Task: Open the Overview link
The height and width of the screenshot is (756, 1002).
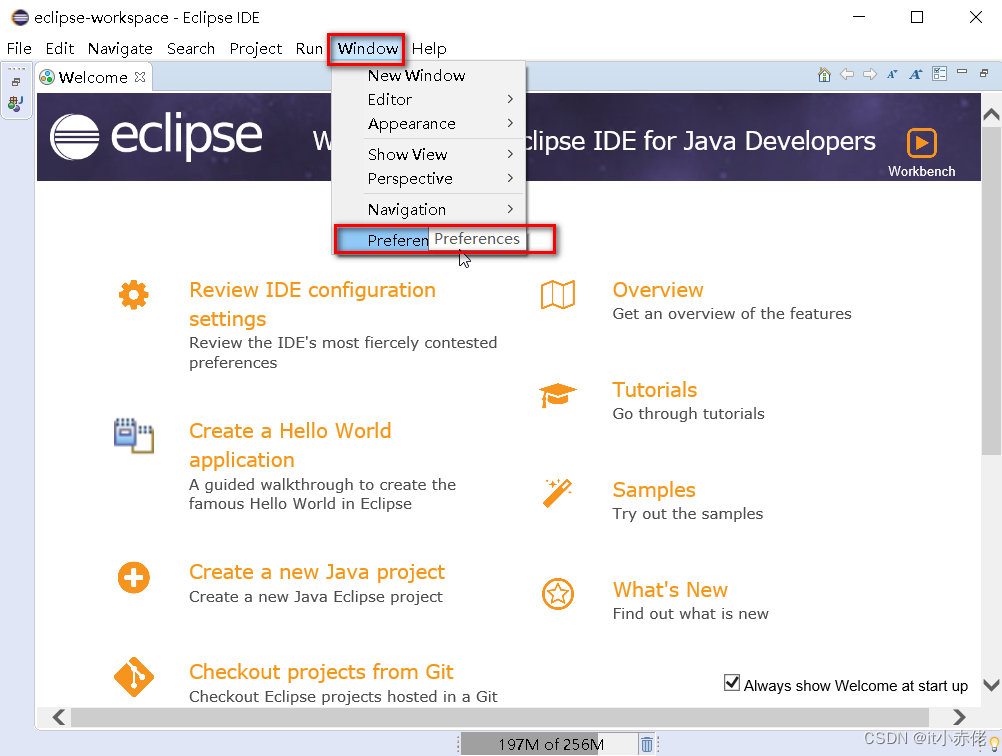Action: pos(658,290)
